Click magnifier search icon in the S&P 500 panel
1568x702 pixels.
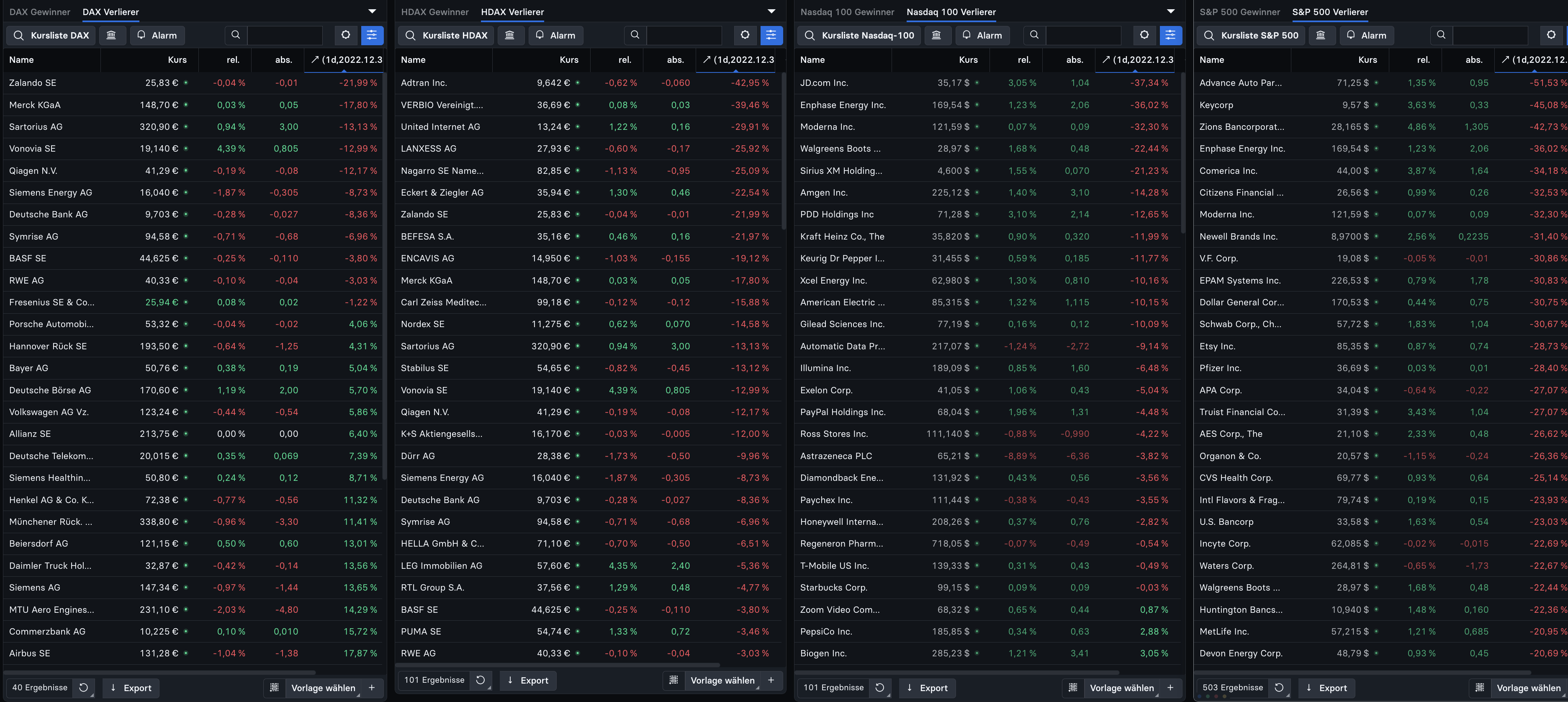[x=1441, y=35]
